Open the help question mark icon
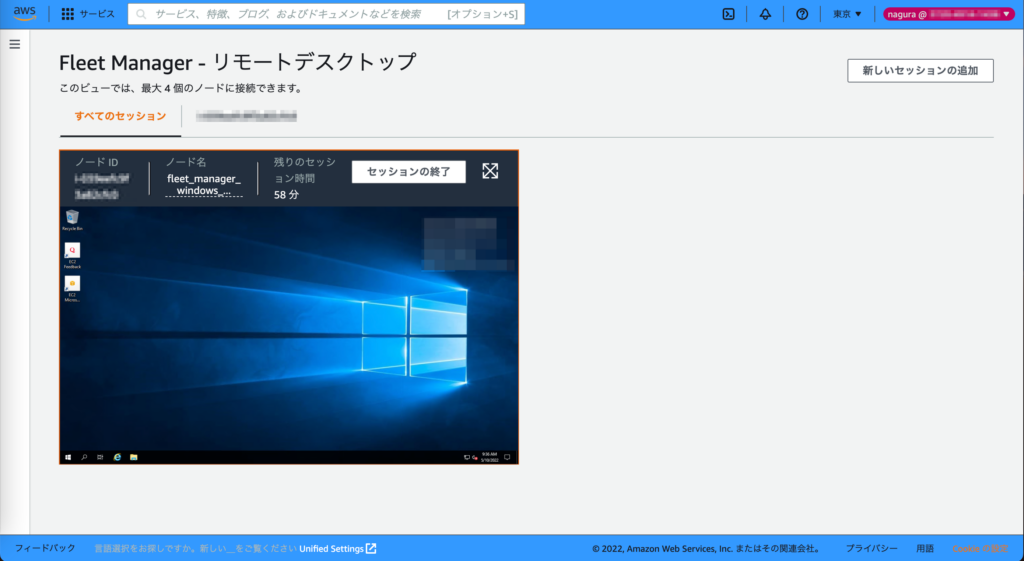 pyautogui.click(x=802, y=14)
